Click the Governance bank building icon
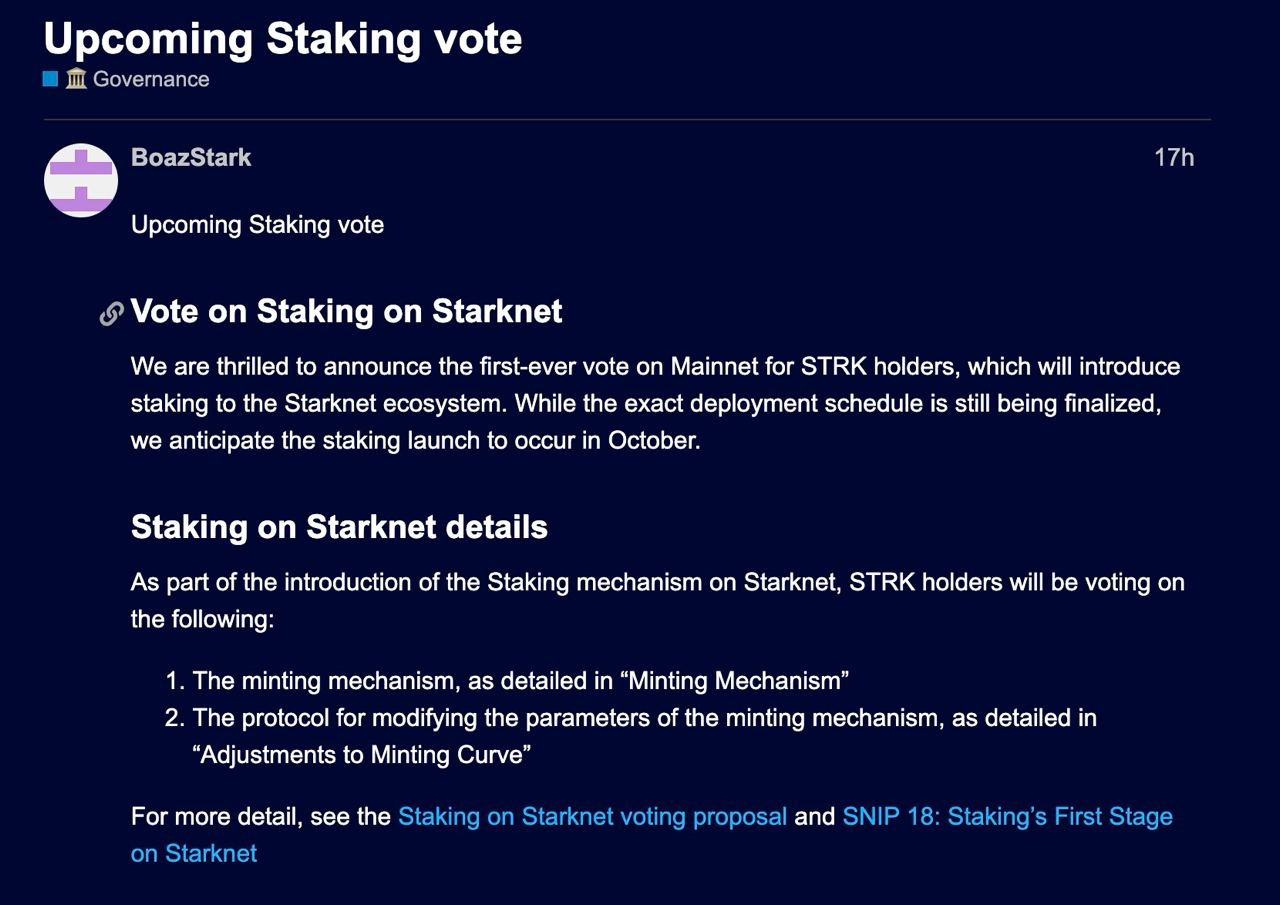This screenshot has height=905, width=1280. 76,79
